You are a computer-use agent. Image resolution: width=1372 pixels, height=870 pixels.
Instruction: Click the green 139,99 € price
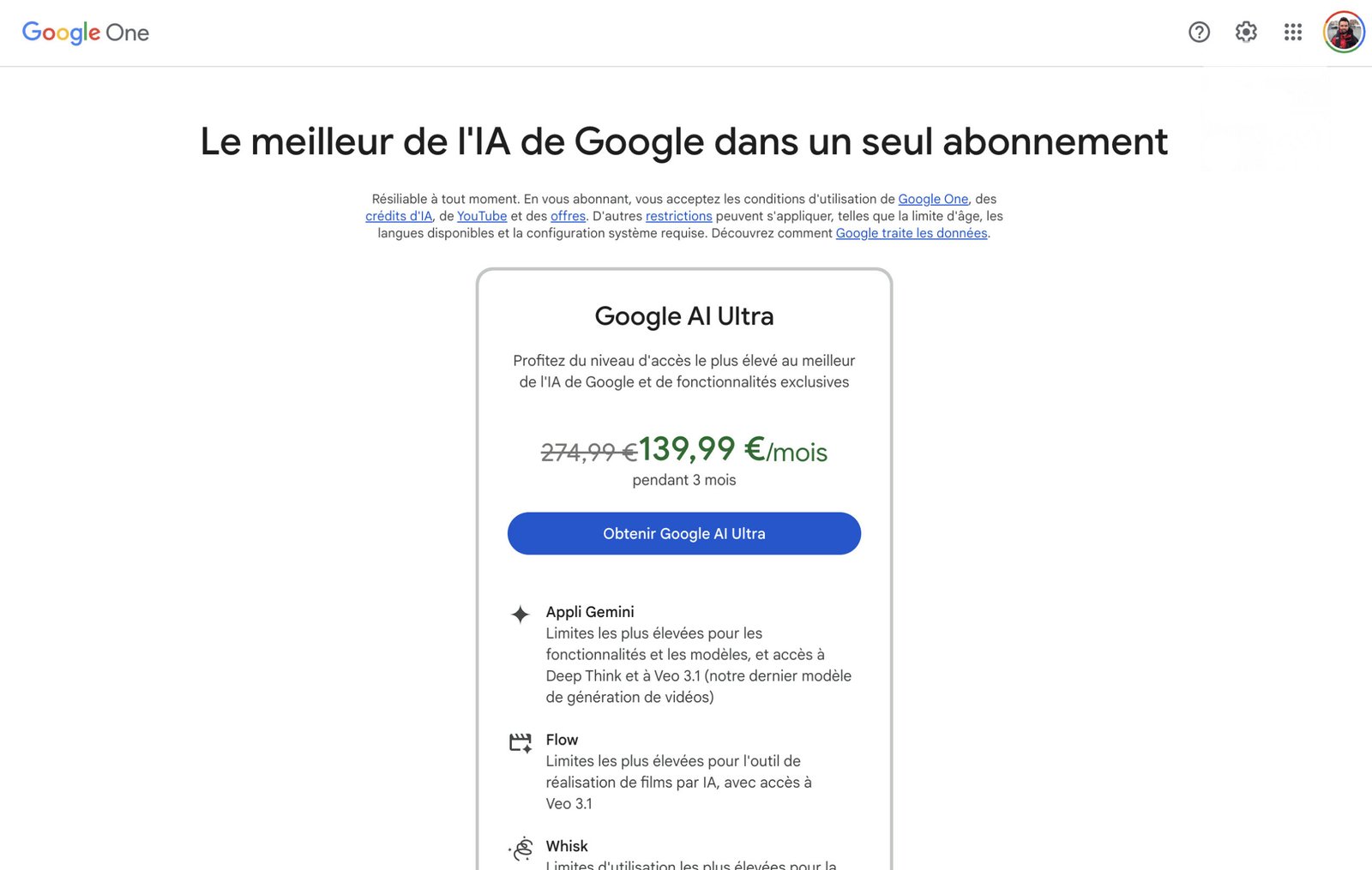coord(701,449)
